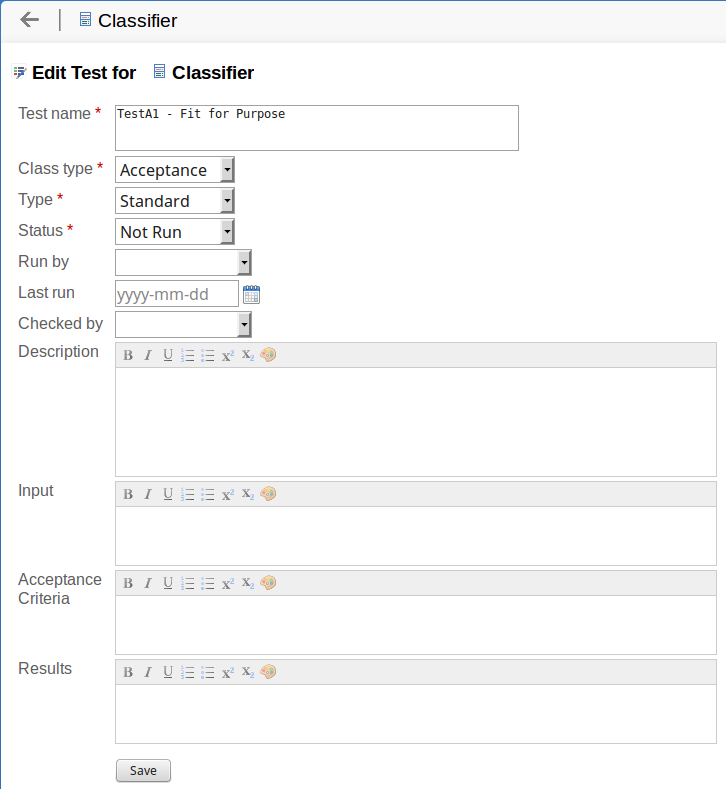Viewport: 726px width, 789px height.
Task: Click the Classifier link in header
Action: [137, 20]
